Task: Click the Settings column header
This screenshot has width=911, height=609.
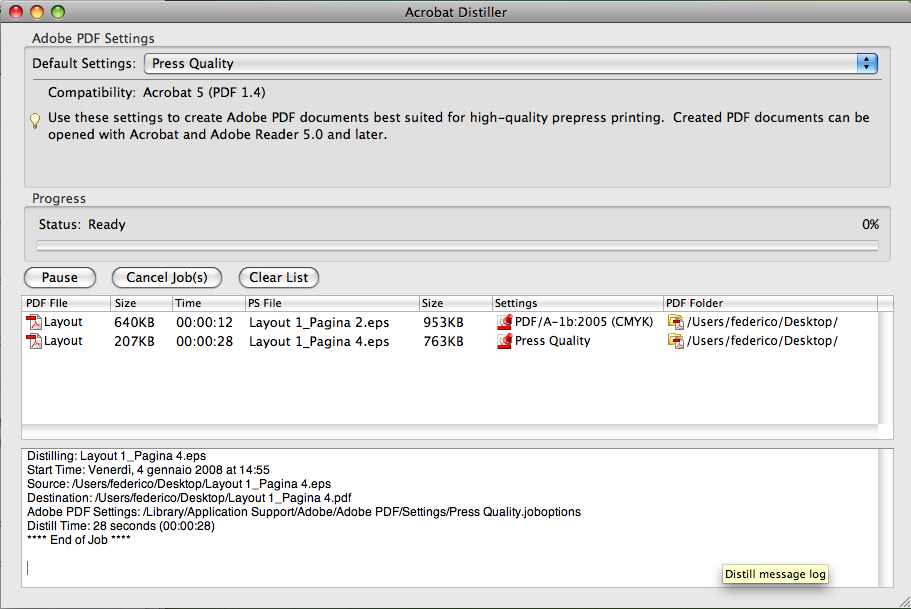Action: click(x=578, y=303)
